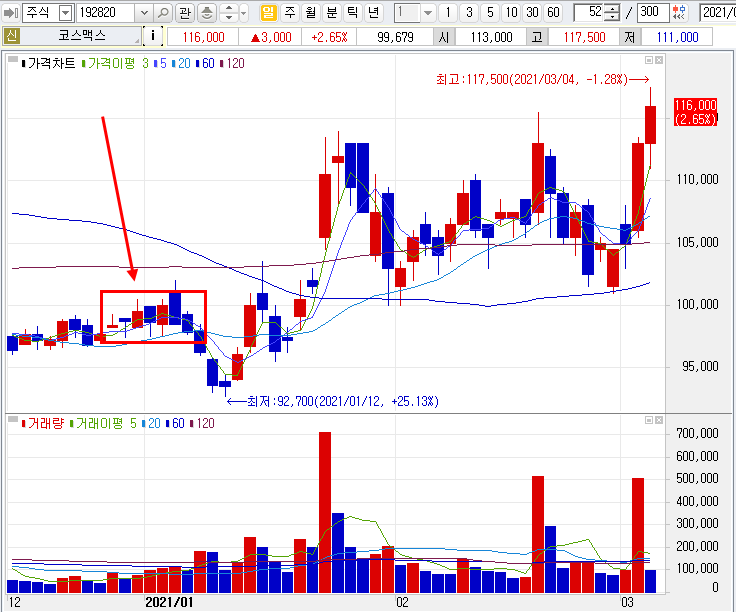The height and width of the screenshot is (612, 736).
Task: Click the up/down stock navigation stepper
Action: pos(229,13)
